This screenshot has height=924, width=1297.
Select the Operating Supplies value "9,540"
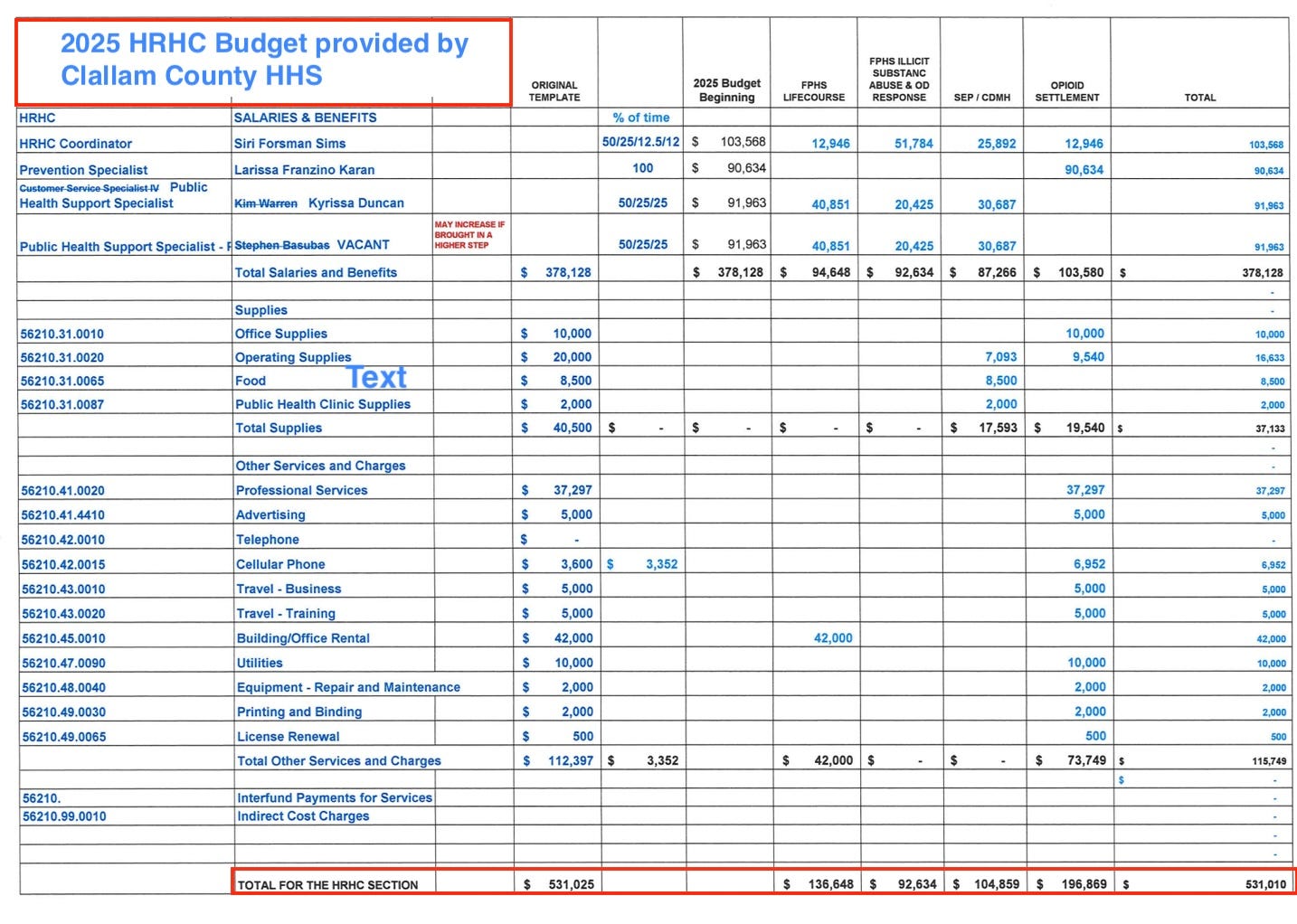(x=1088, y=357)
